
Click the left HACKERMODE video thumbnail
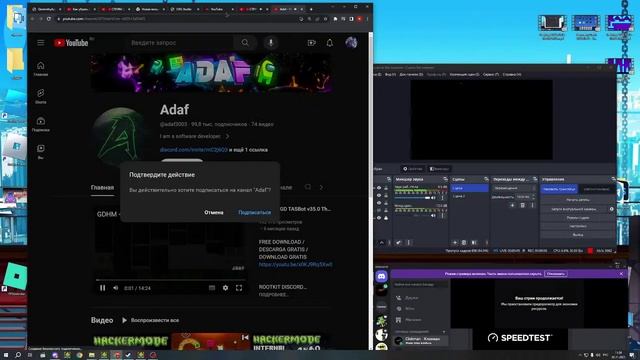pos(131,341)
